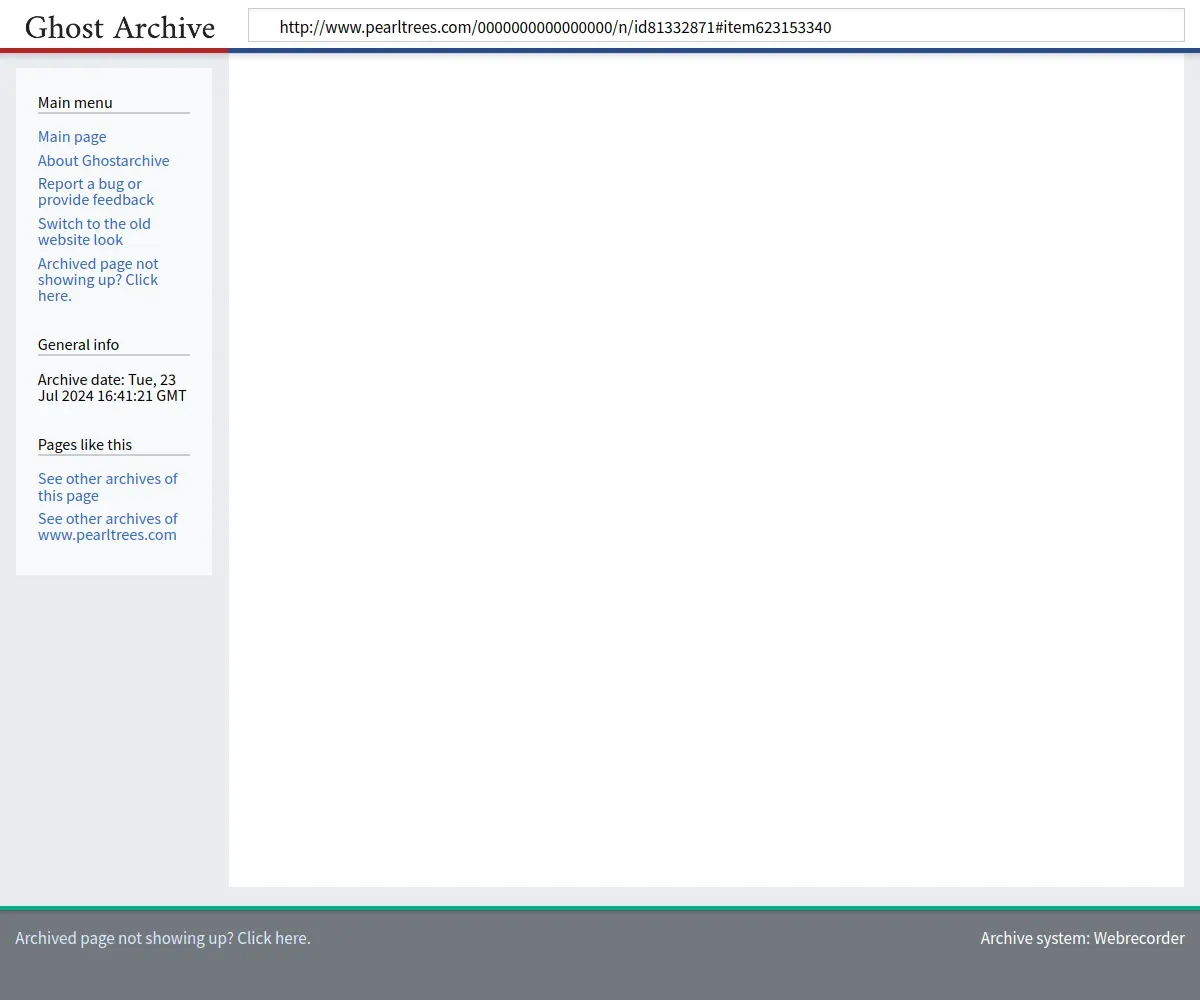Open the Ghost Archive logo homepage

pyautogui.click(x=120, y=27)
